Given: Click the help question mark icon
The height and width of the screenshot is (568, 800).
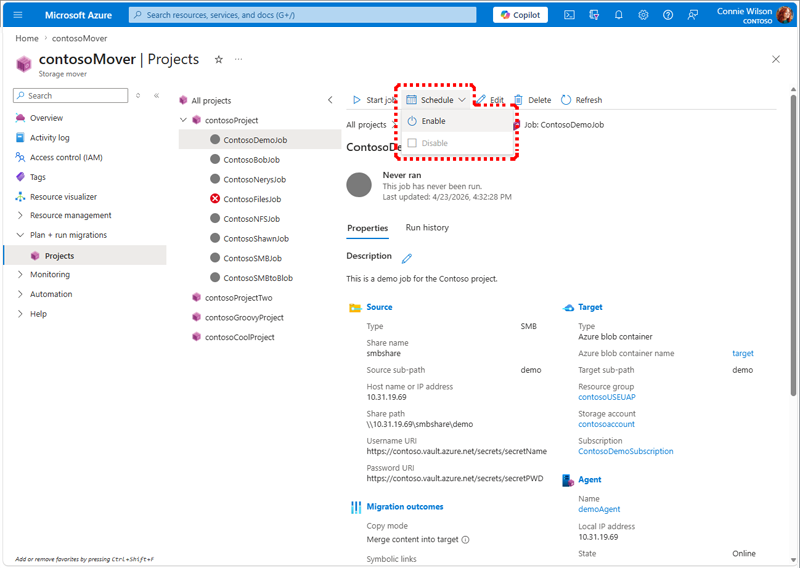Looking at the screenshot, I should tap(667, 15).
